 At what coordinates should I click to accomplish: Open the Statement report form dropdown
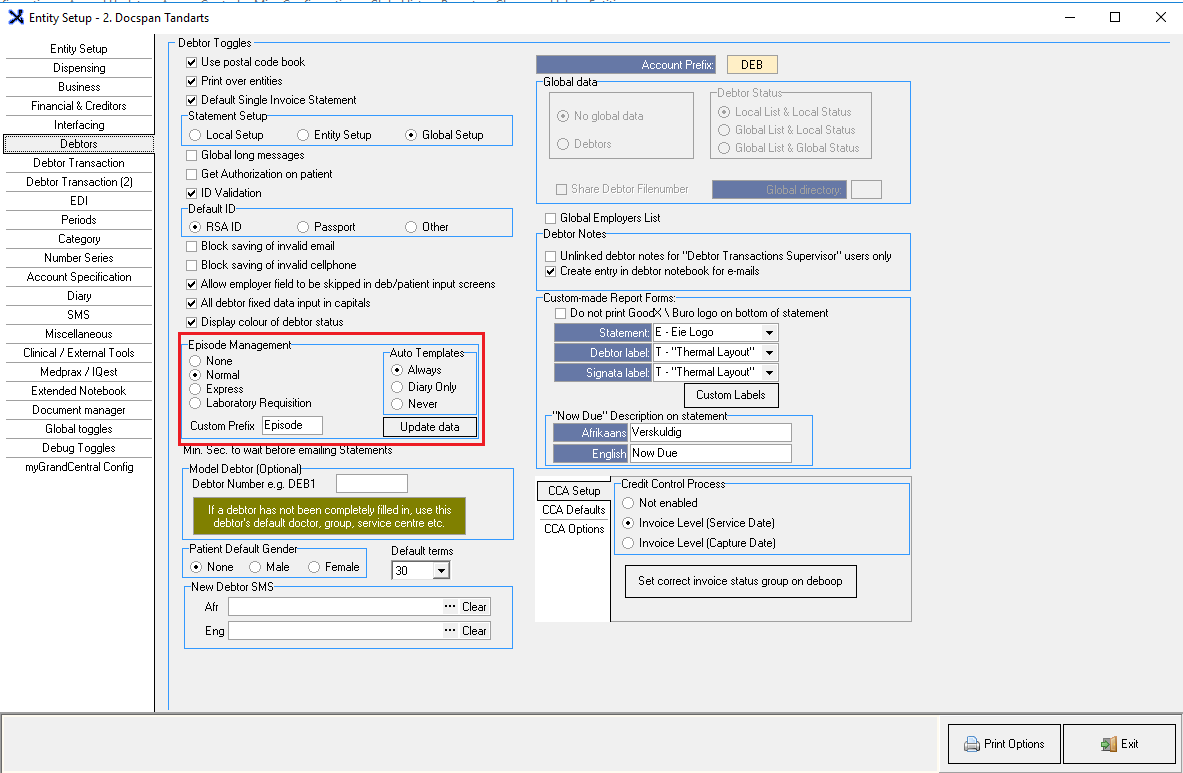click(768, 332)
